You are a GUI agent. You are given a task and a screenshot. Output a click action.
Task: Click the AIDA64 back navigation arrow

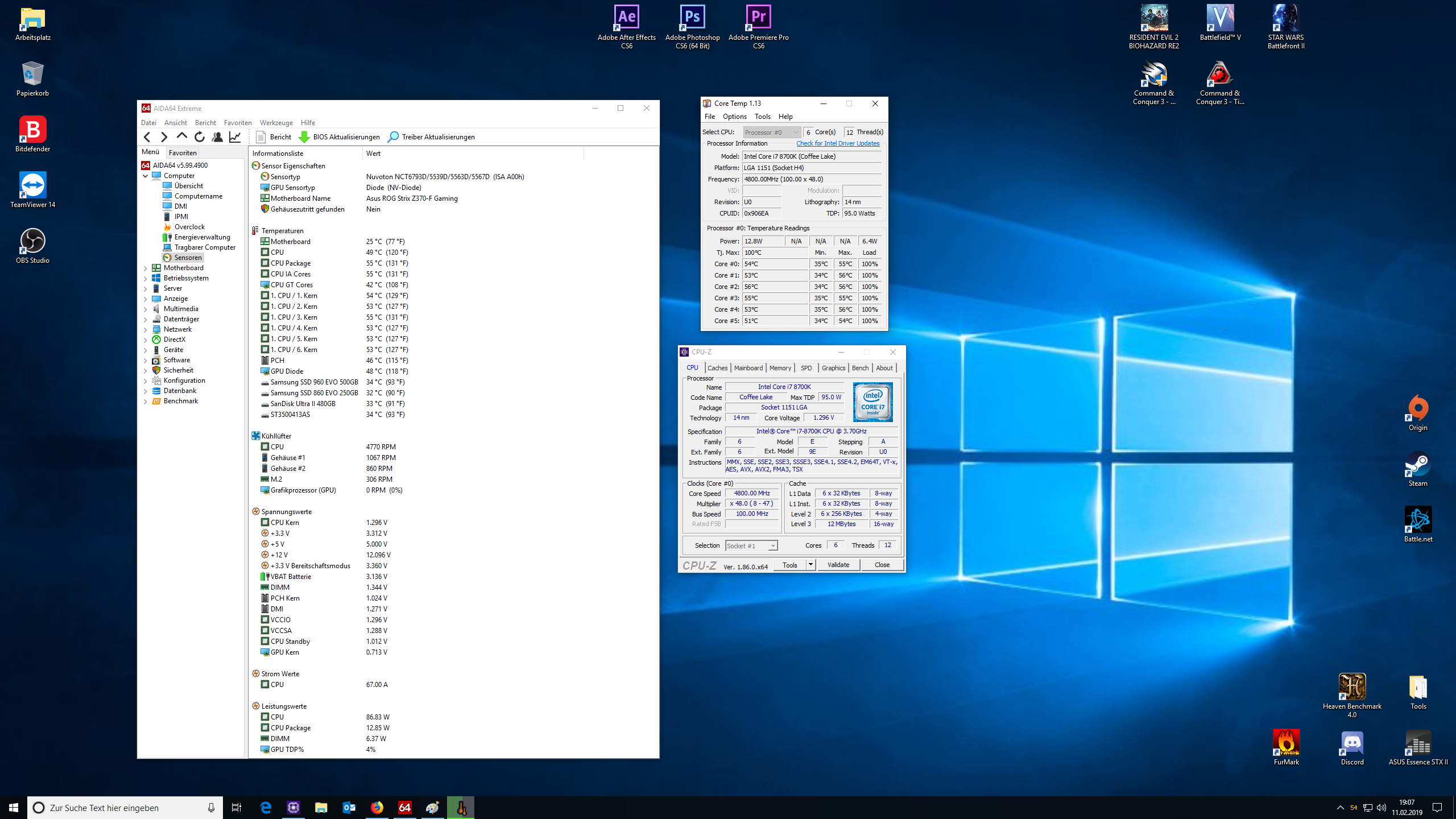(x=147, y=136)
